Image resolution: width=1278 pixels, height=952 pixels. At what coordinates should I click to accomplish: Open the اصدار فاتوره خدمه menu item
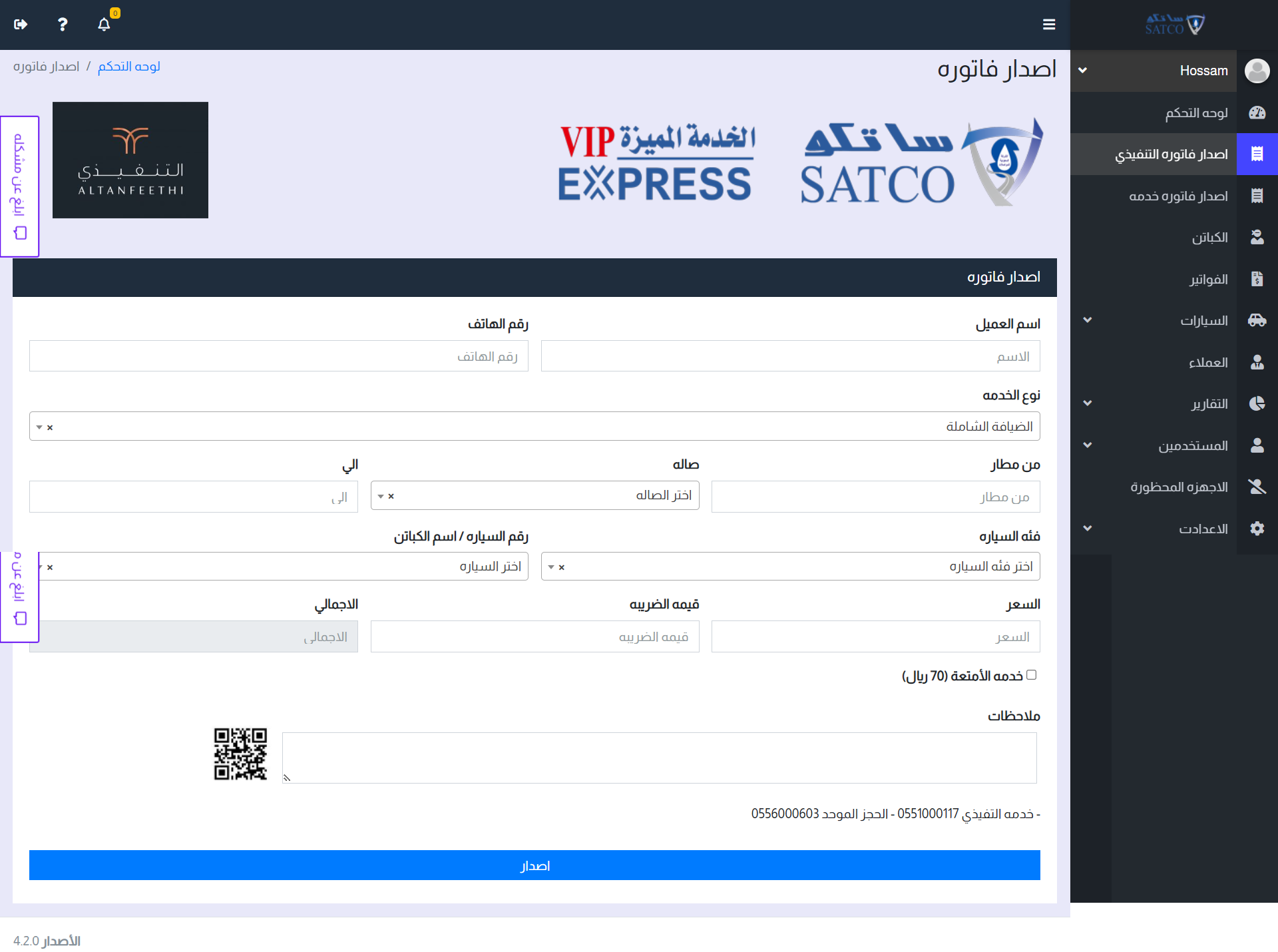click(1177, 196)
